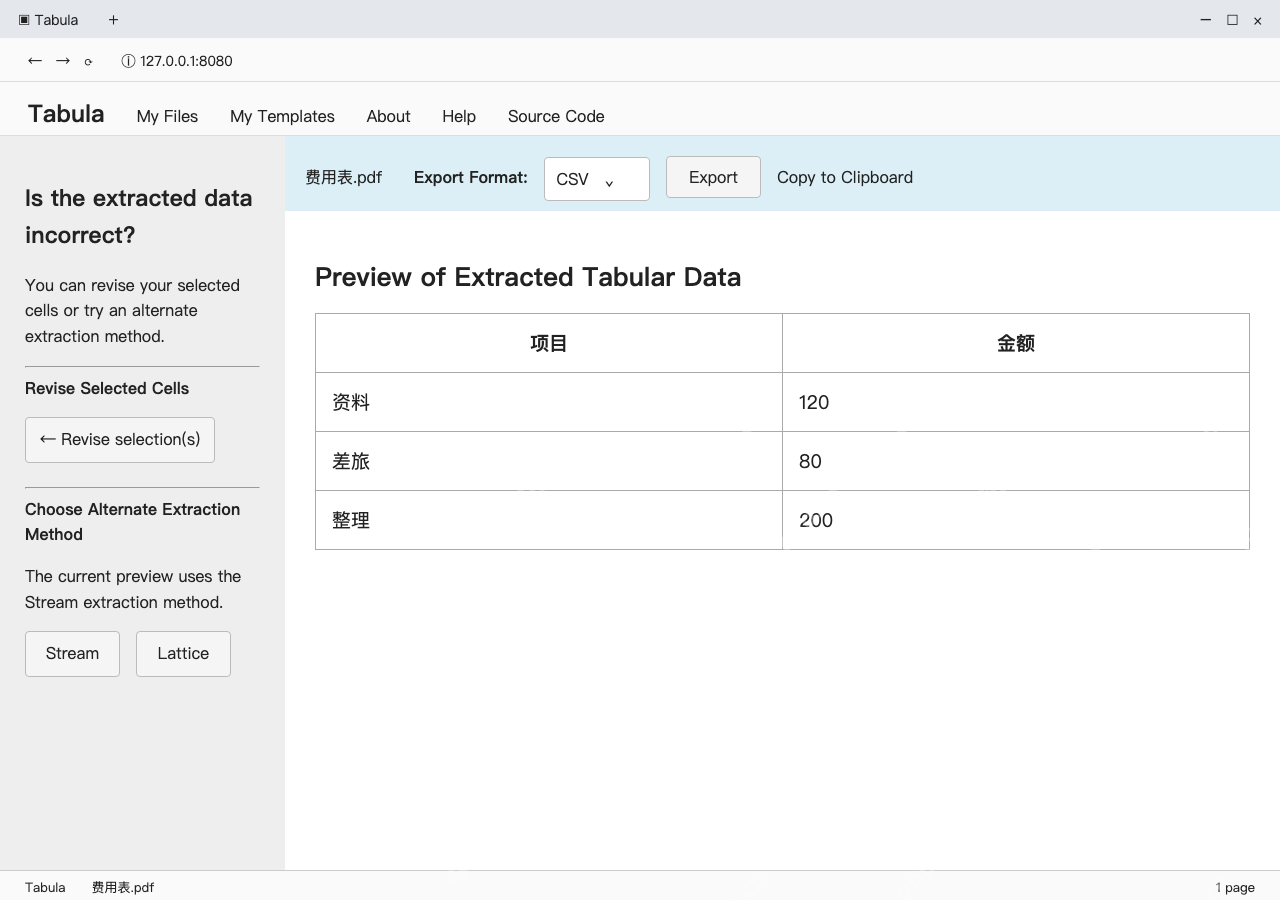Viewport: 1280px width, 900px height.
Task: Click the Preview of Extracted Tabular Data heading
Action: click(528, 277)
